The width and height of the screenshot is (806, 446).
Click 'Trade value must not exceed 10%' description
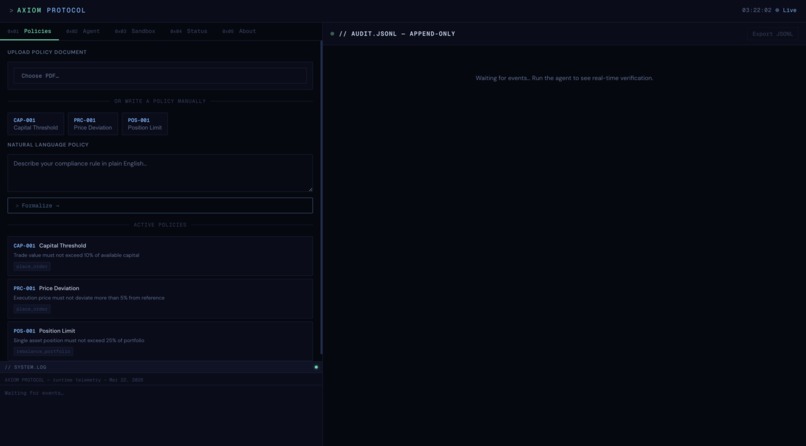pos(76,255)
